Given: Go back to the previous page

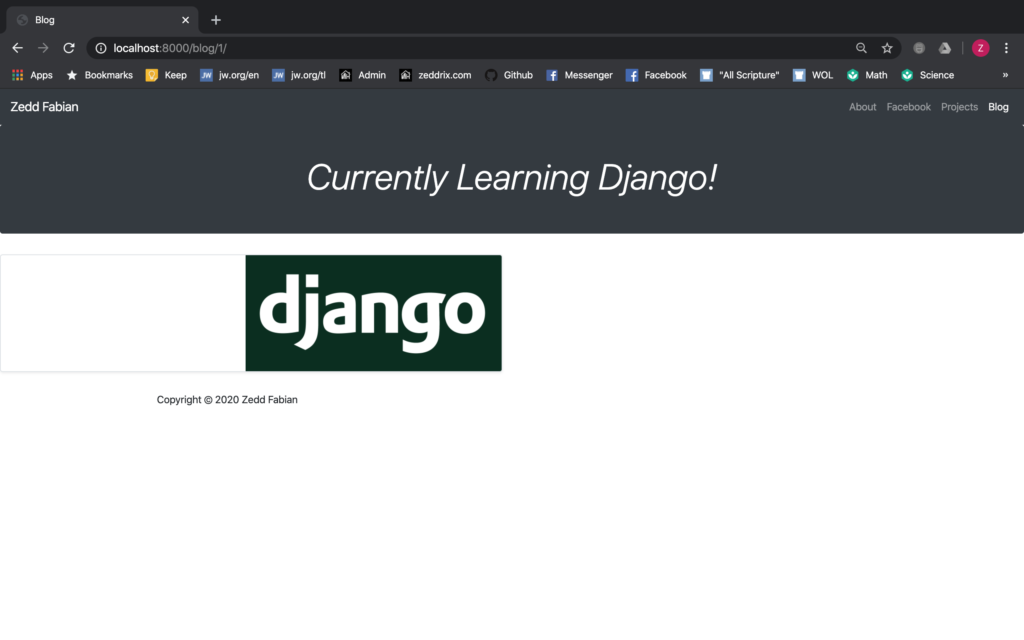Looking at the screenshot, I should tap(18, 48).
